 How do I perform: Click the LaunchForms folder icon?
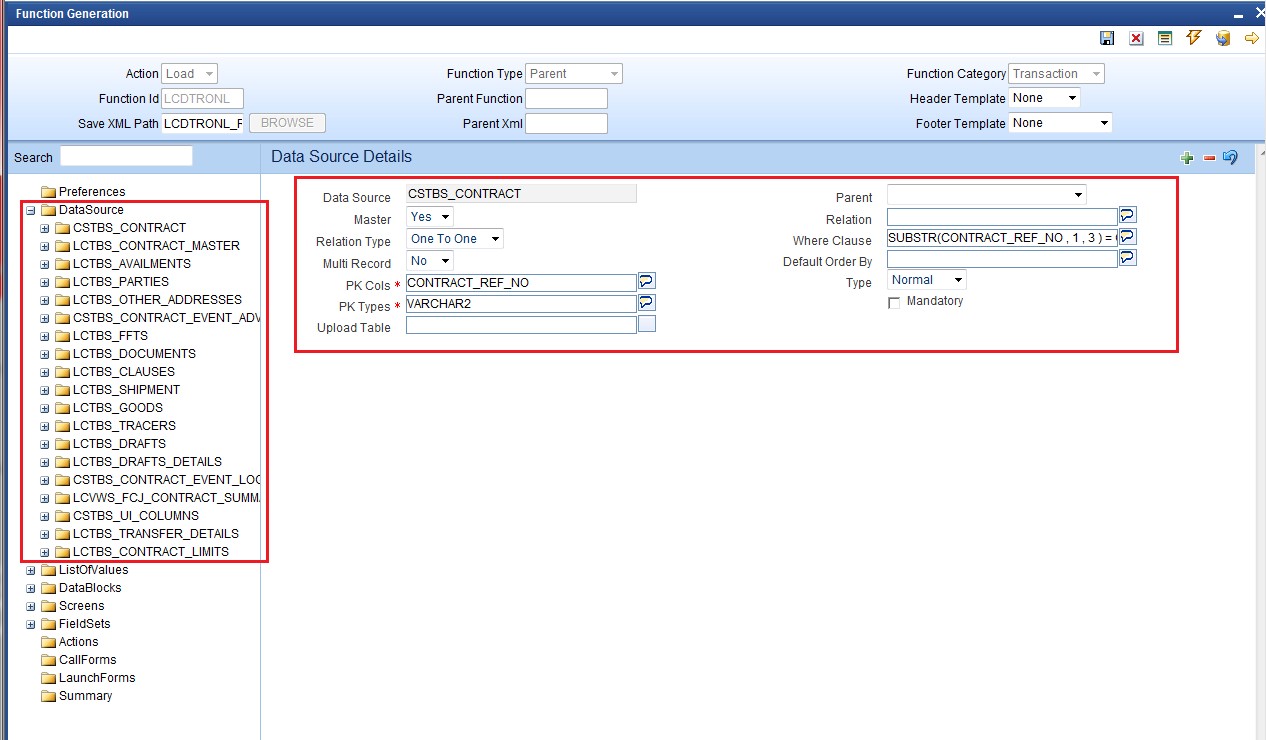click(x=48, y=678)
